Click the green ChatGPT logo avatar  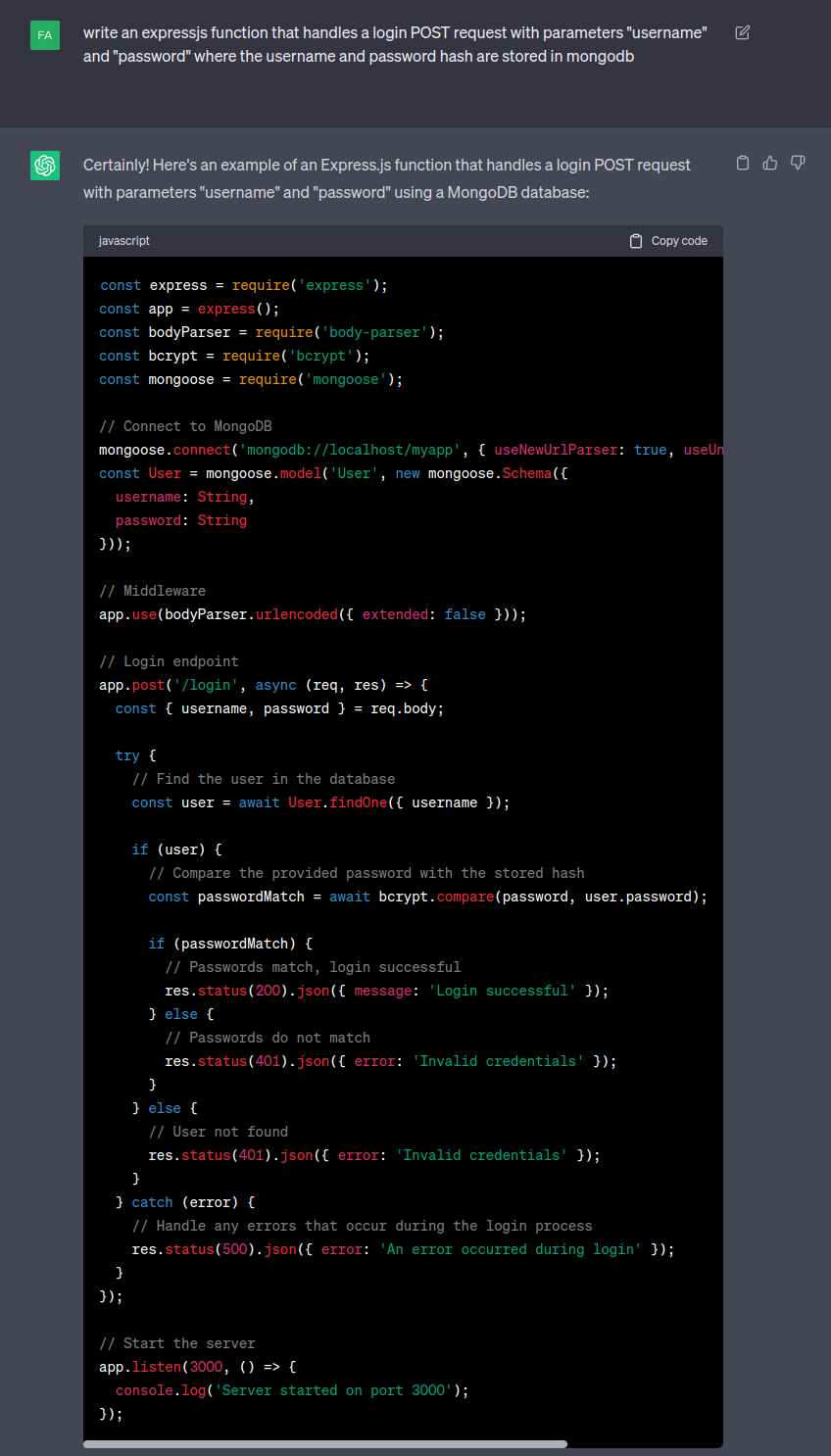[x=45, y=165]
